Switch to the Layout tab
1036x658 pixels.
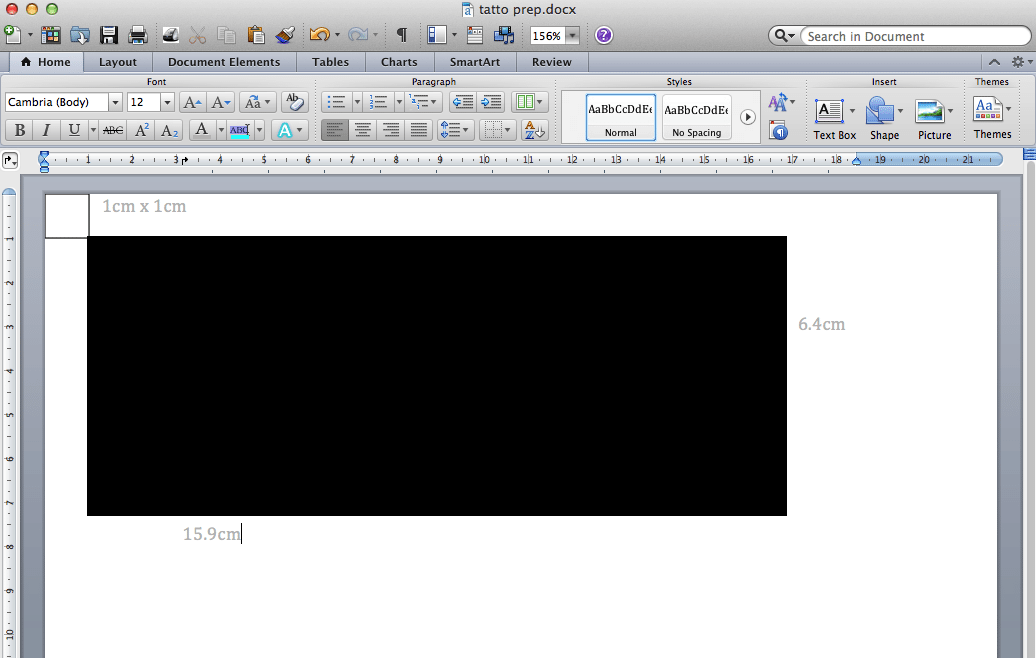[x=118, y=62]
